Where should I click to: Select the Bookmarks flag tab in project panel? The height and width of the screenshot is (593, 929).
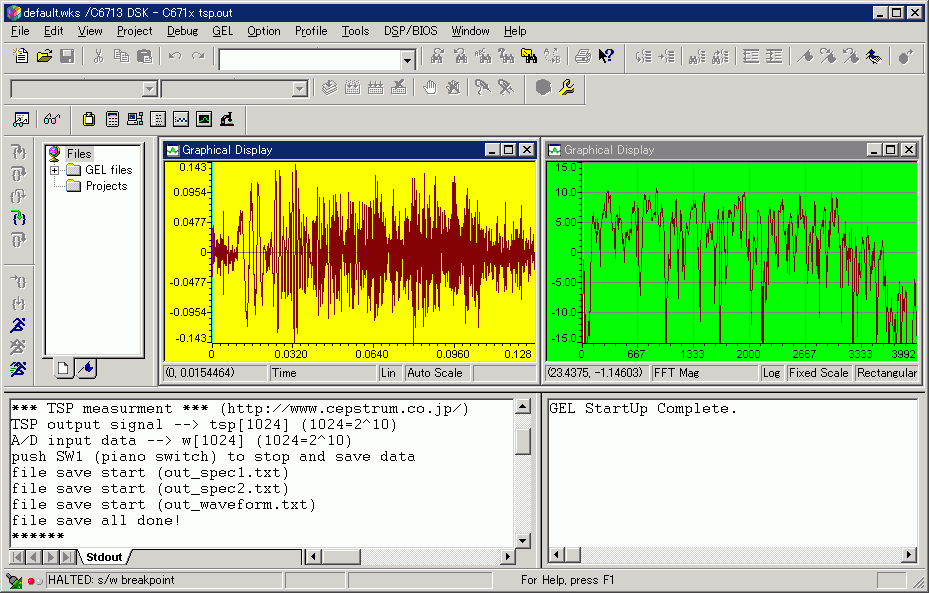(x=87, y=368)
